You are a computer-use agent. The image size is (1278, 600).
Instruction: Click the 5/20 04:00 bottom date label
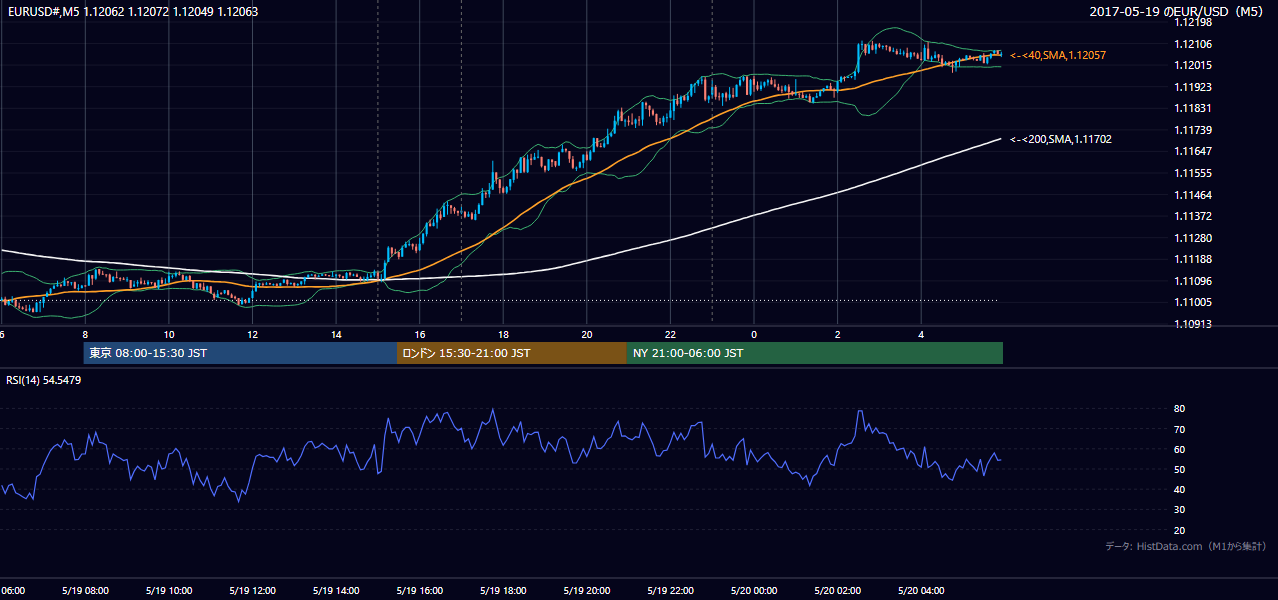coord(921,590)
